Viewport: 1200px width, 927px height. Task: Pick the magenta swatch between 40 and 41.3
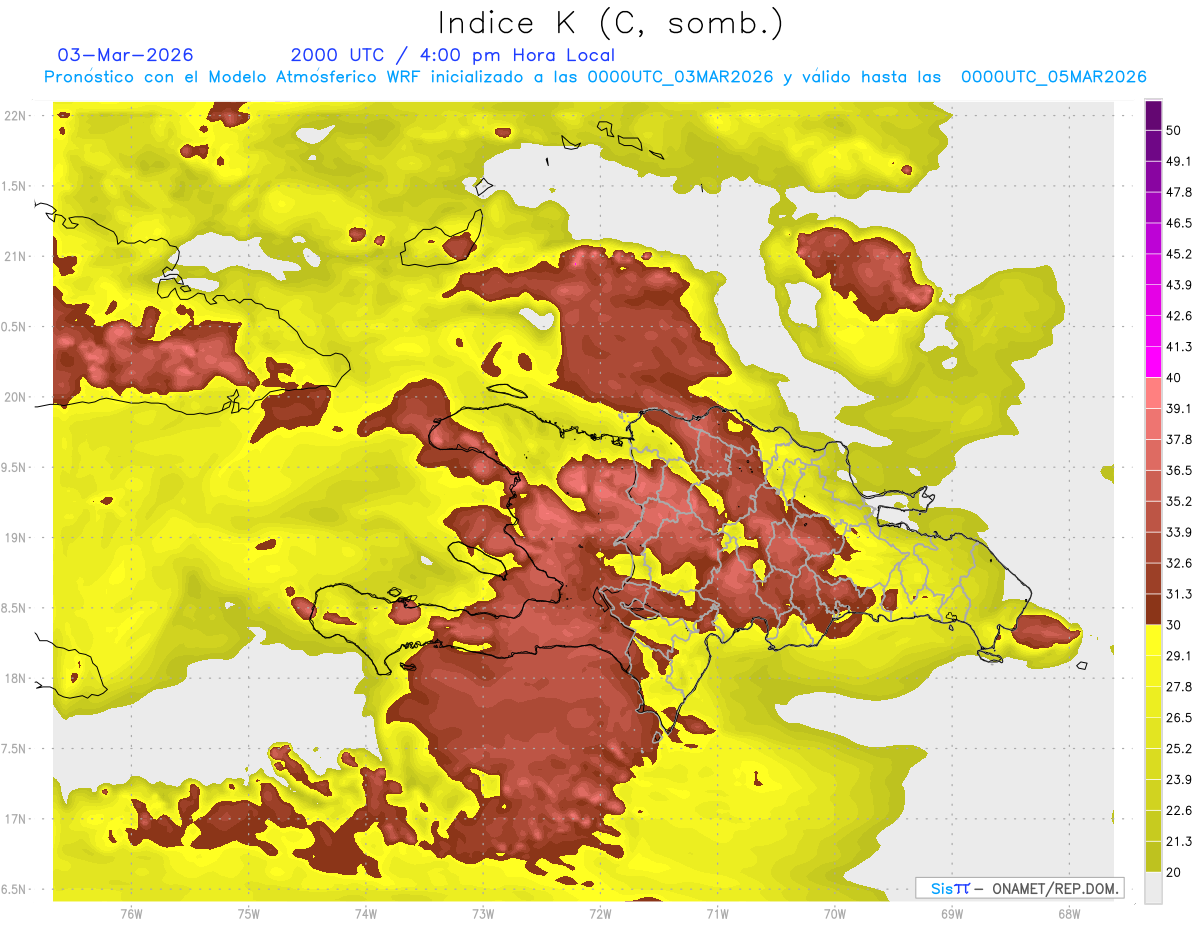point(1153,363)
